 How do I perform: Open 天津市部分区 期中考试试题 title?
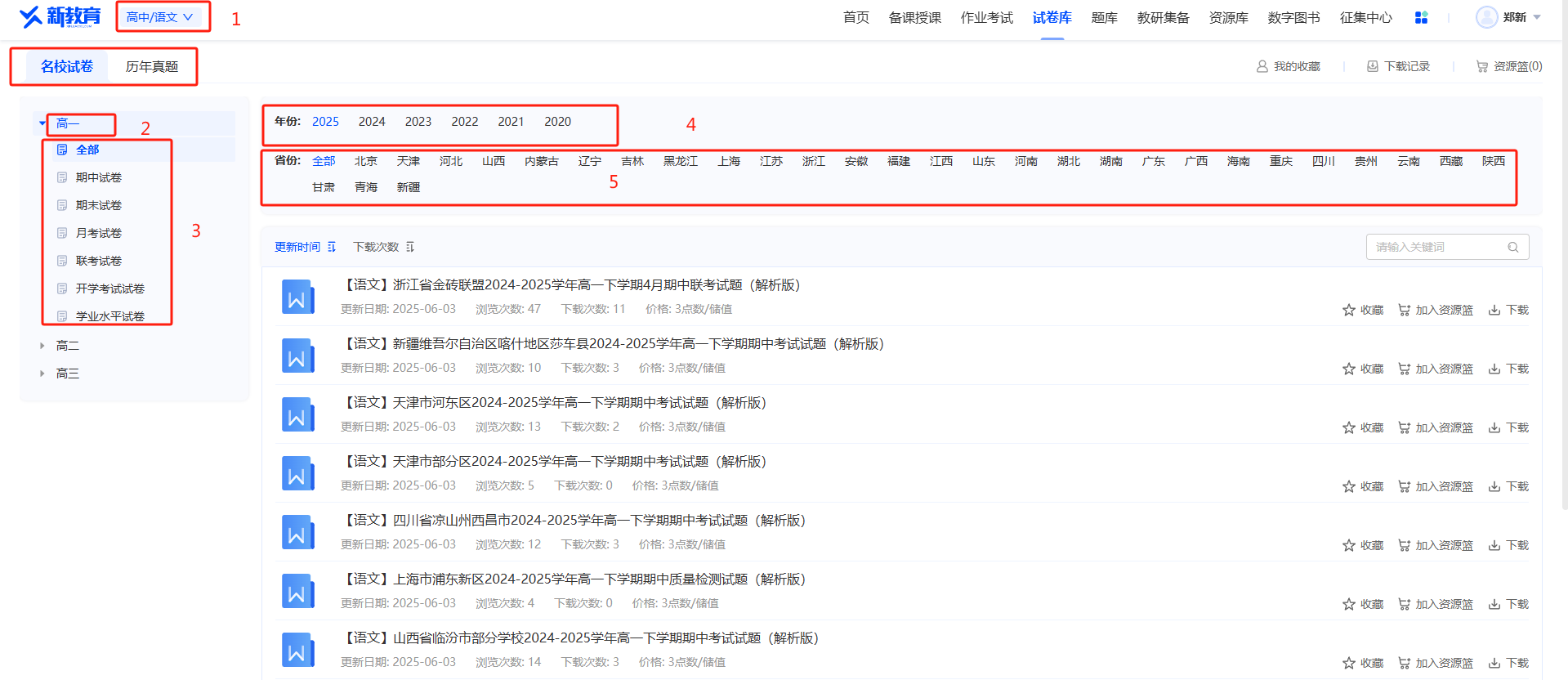click(554, 462)
